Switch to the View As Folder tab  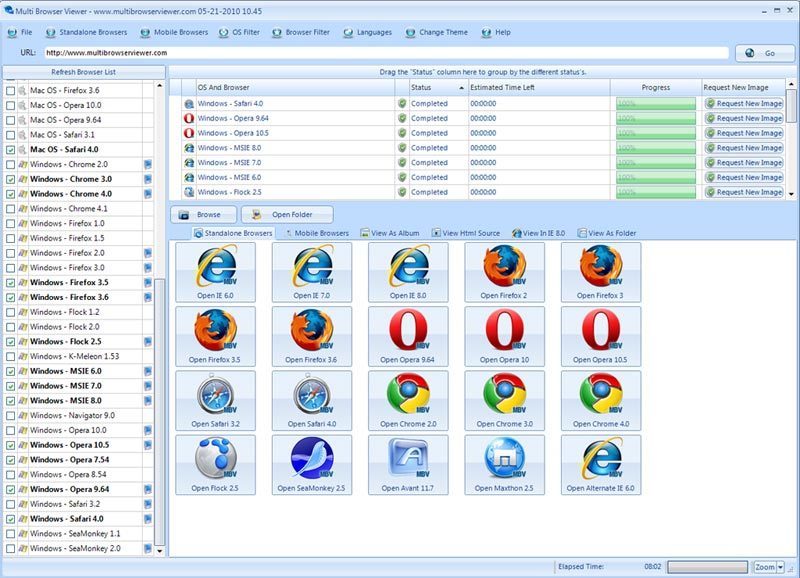pyautogui.click(x=607, y=233)
